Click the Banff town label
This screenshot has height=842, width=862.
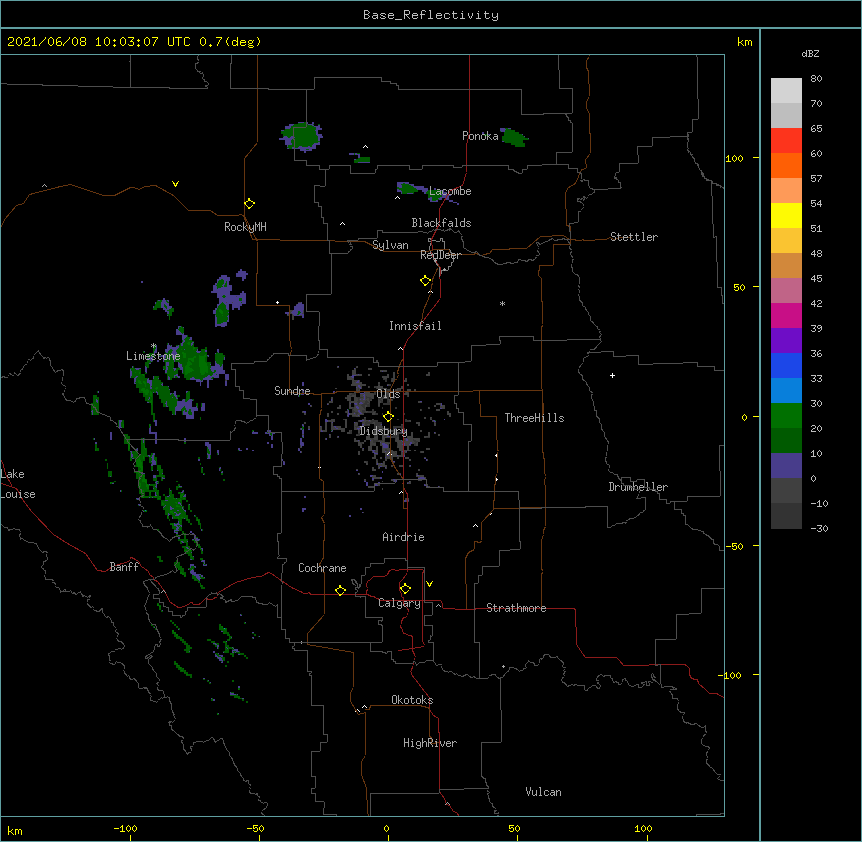tap(124, 567)
